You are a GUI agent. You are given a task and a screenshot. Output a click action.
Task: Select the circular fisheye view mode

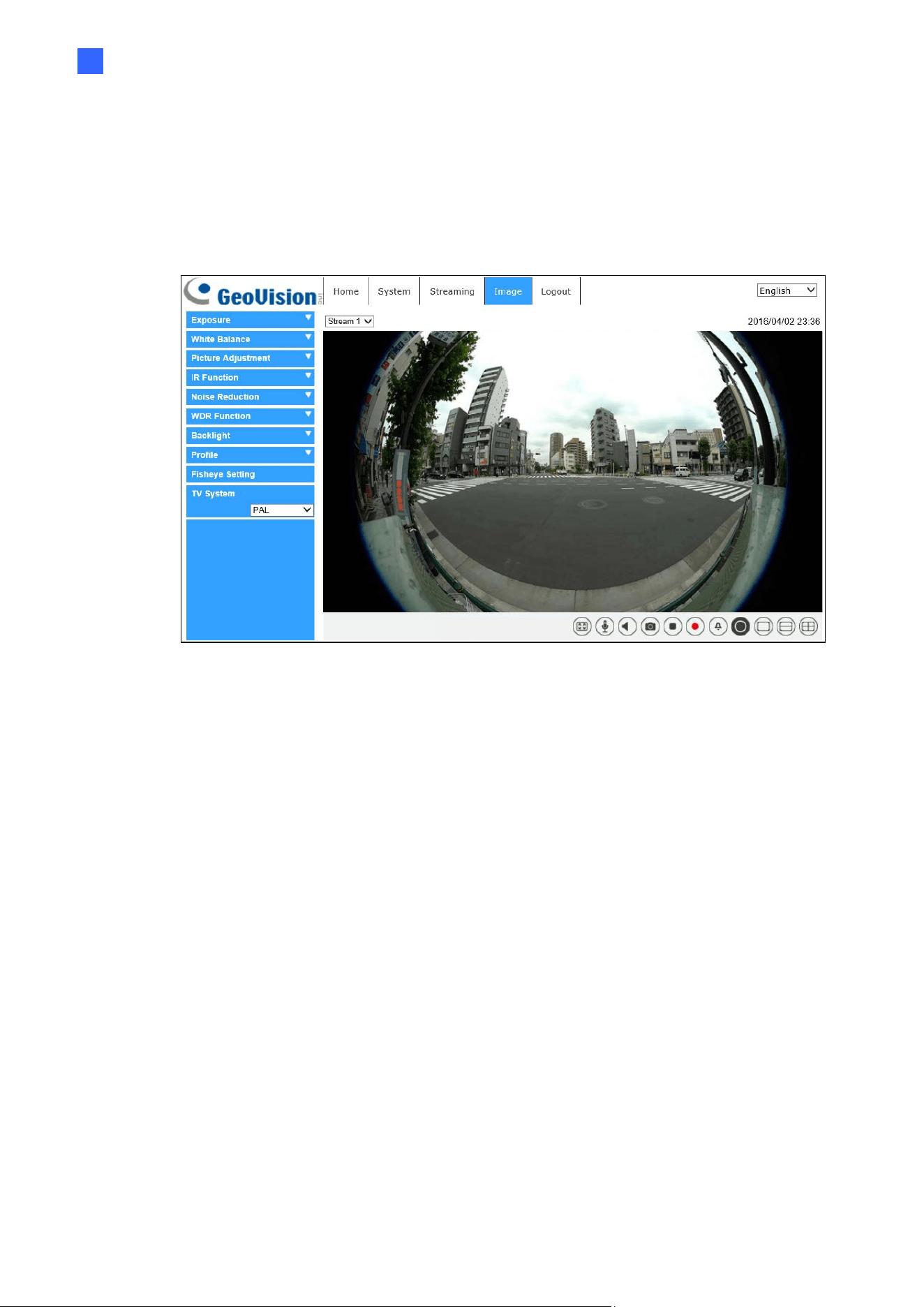pyautogui.click(x=740, y=626)
